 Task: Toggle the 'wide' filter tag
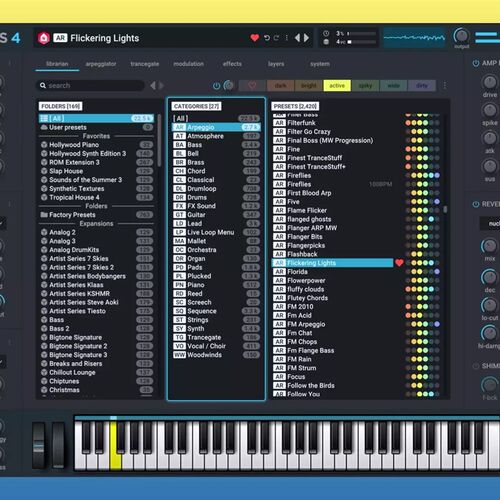point(393,86)
